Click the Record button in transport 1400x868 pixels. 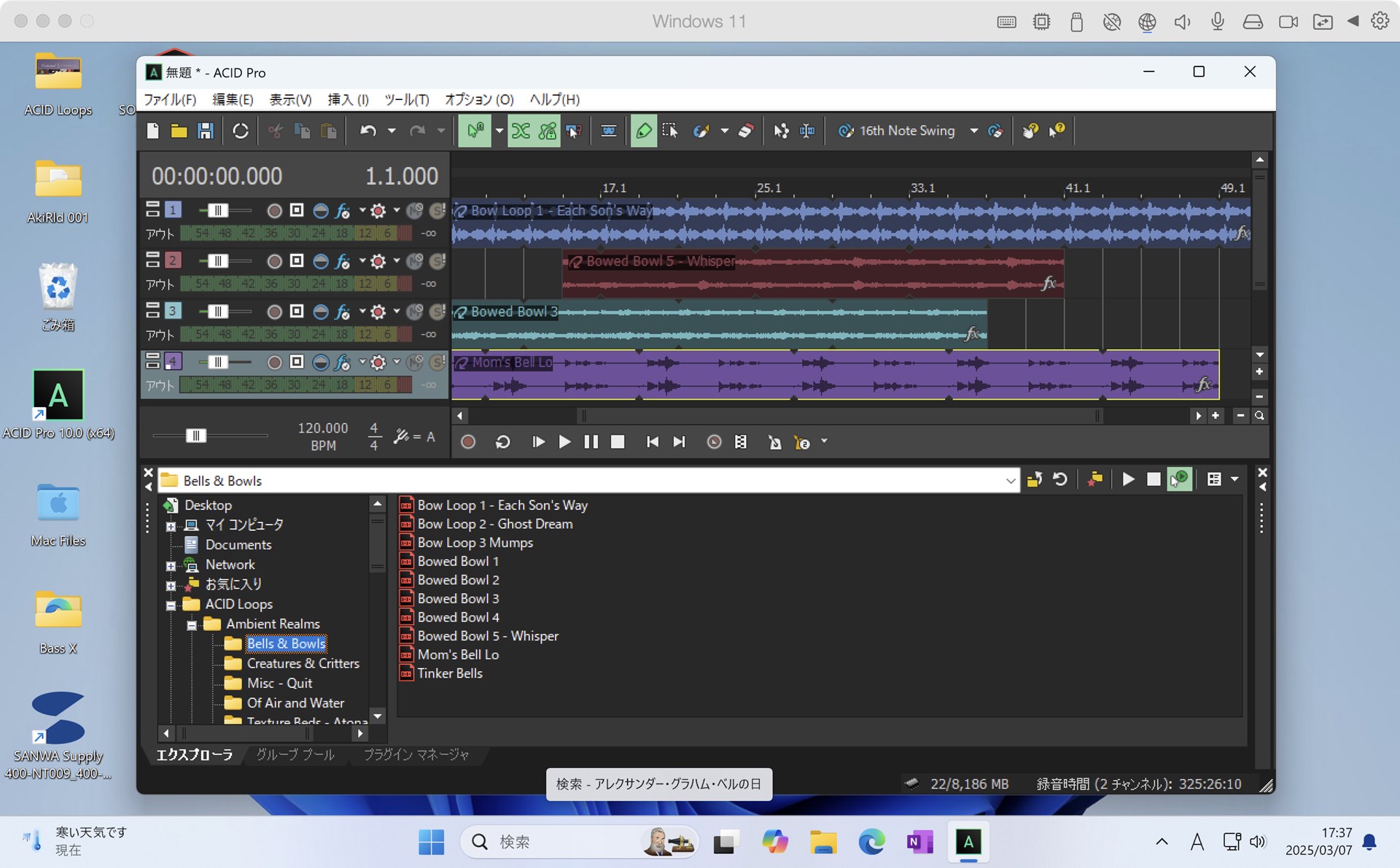click(x=468, y=442)
